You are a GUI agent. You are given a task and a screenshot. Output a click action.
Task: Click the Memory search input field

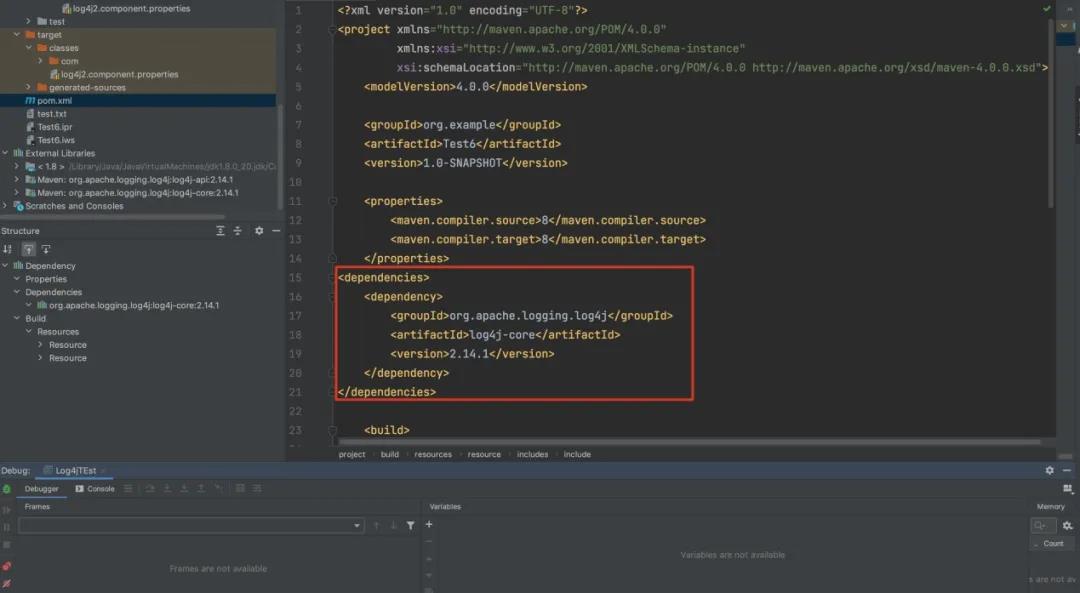click(x=1043, y=525)
